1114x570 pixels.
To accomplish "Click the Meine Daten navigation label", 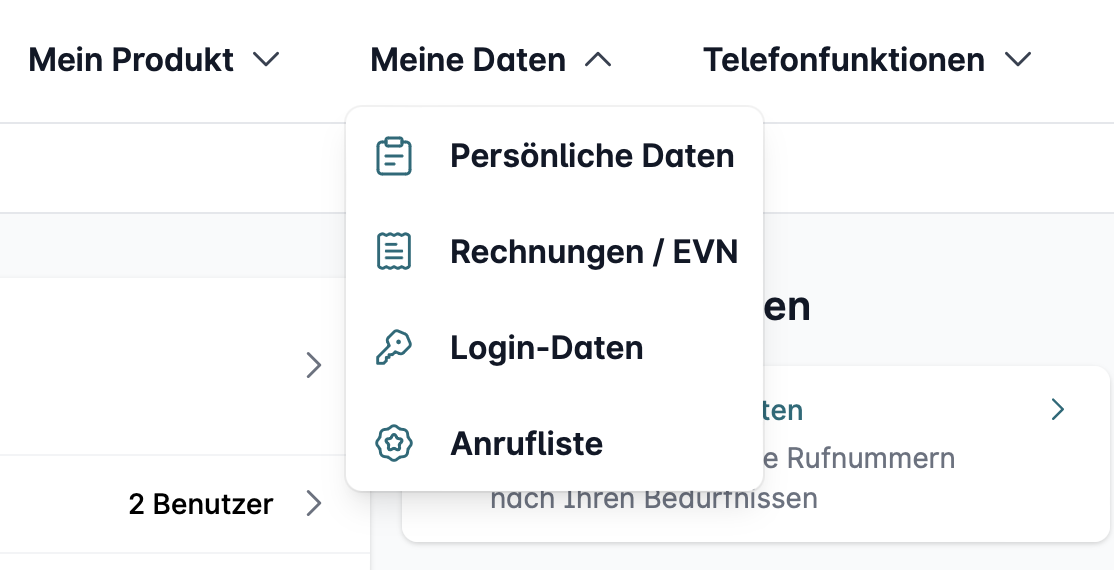I will coord(468,60).
